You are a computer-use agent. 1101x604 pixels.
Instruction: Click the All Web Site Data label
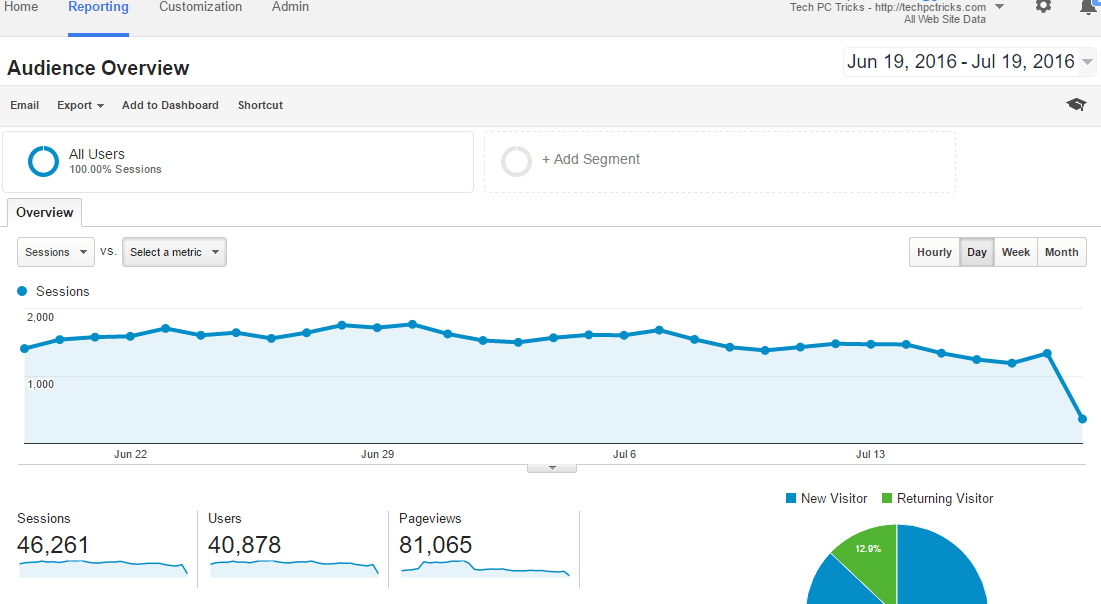point(944,20)
